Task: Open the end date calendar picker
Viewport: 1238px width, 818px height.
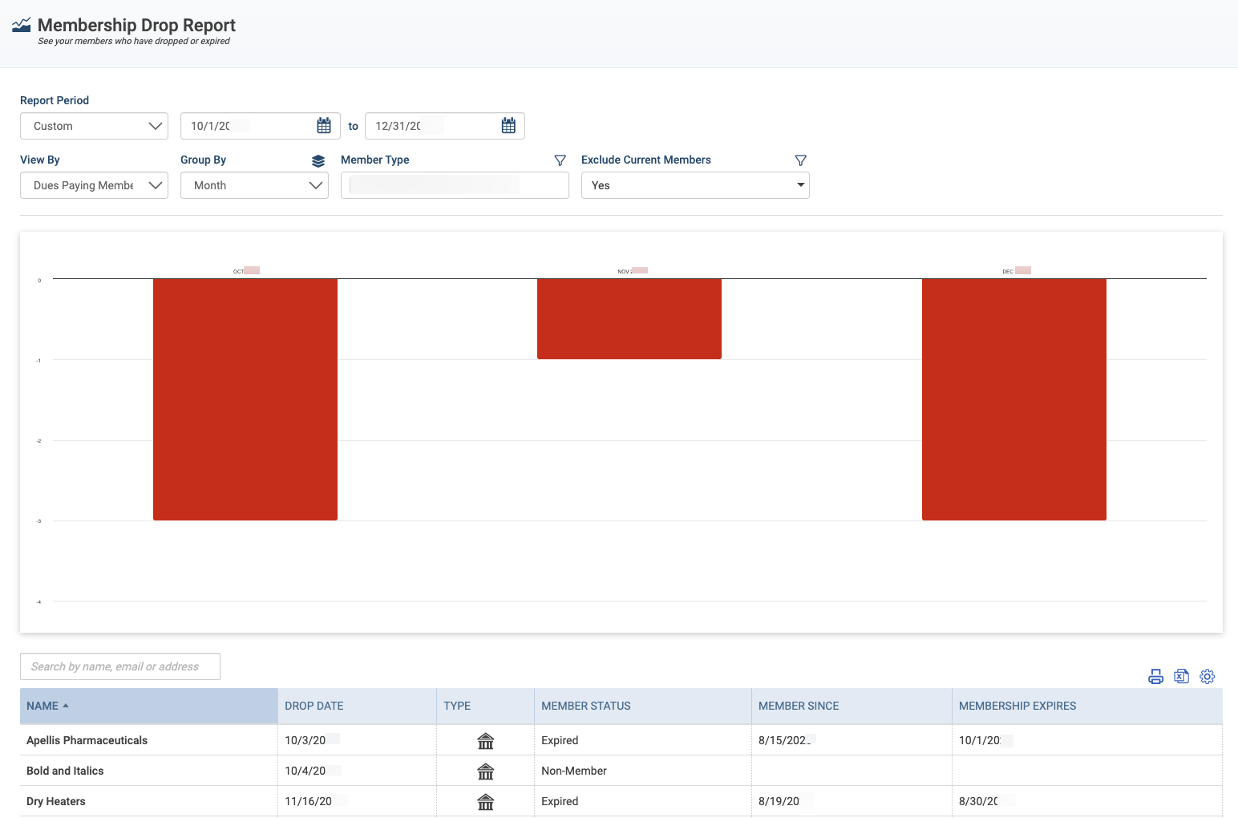Action: [508, 126]
